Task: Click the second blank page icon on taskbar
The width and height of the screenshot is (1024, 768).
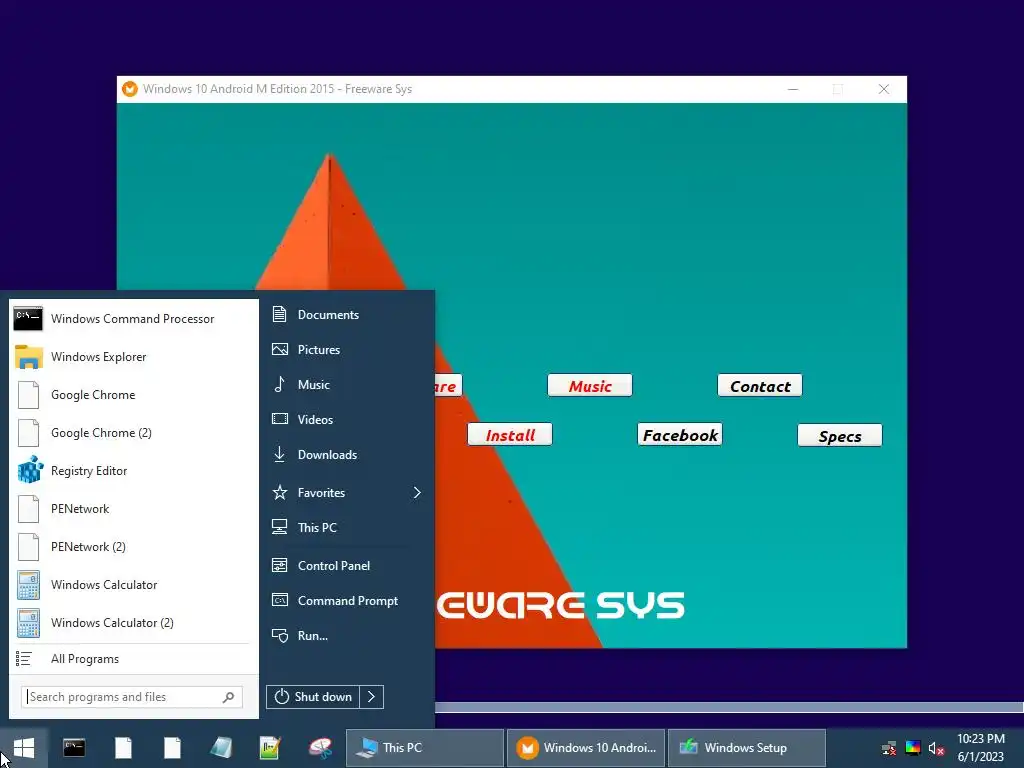Action: pos(172,748)
